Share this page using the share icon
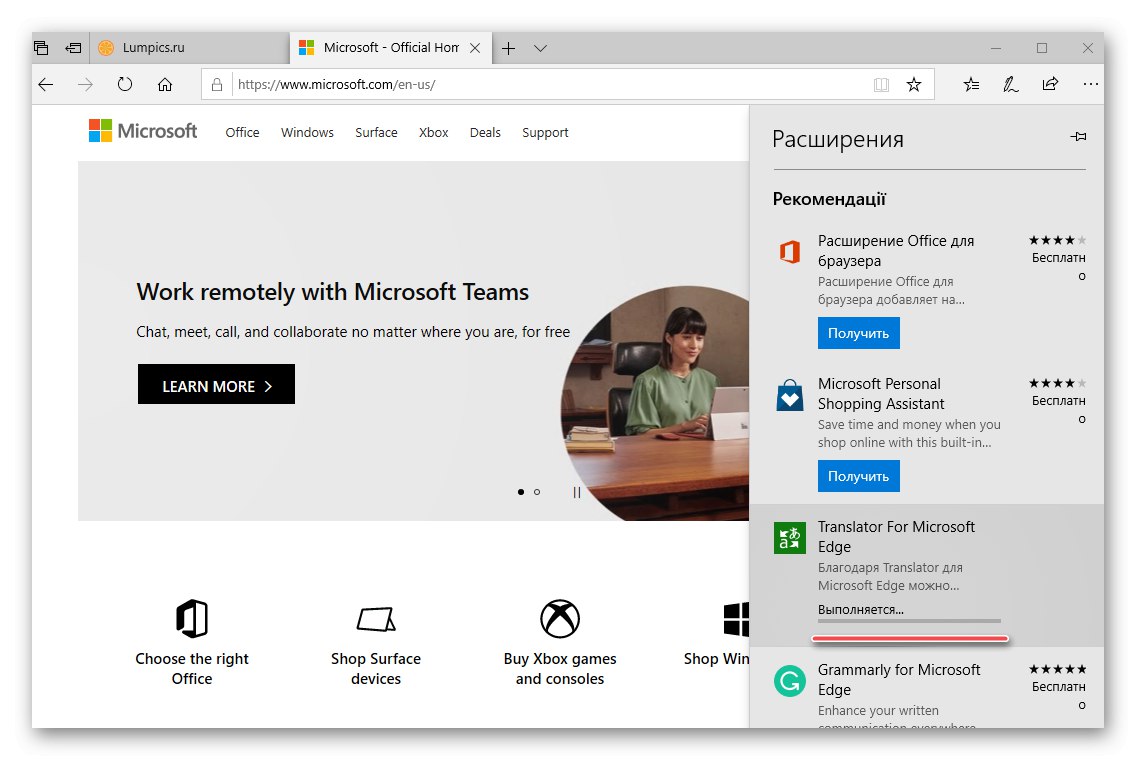1136x760 pixels. [x=1050, y=85]
